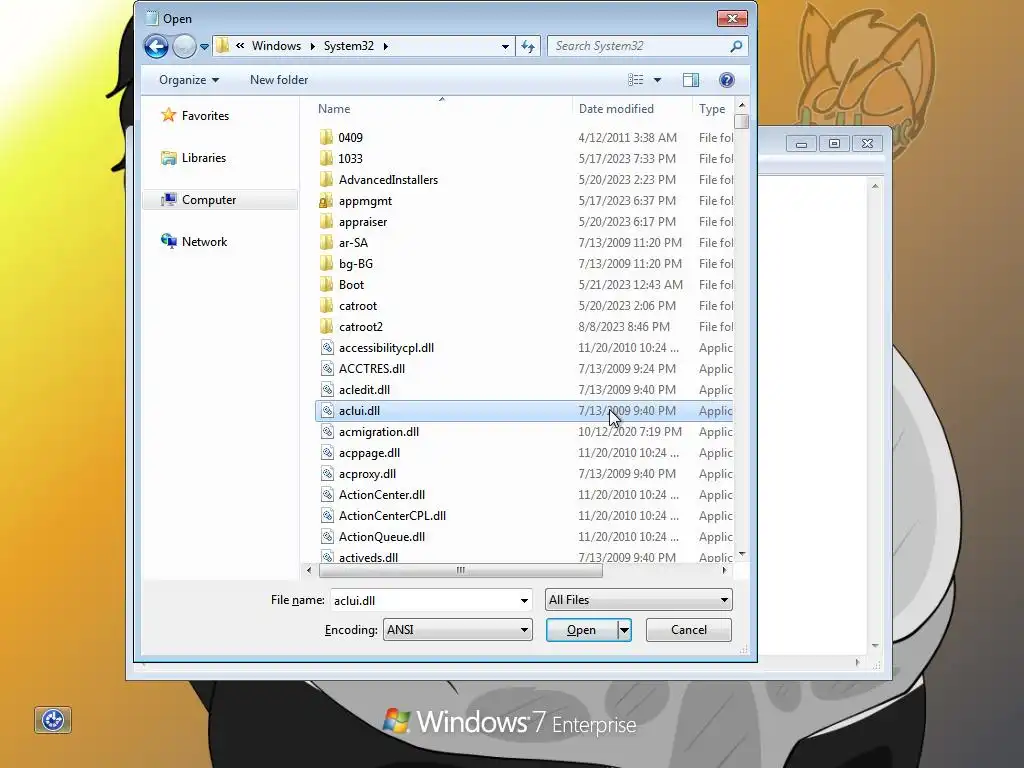Image resolution: width=1024 pixels, height=768 pixels.
Task: Select the acledit.dll file icon
Action: click(x=327, y=390)
